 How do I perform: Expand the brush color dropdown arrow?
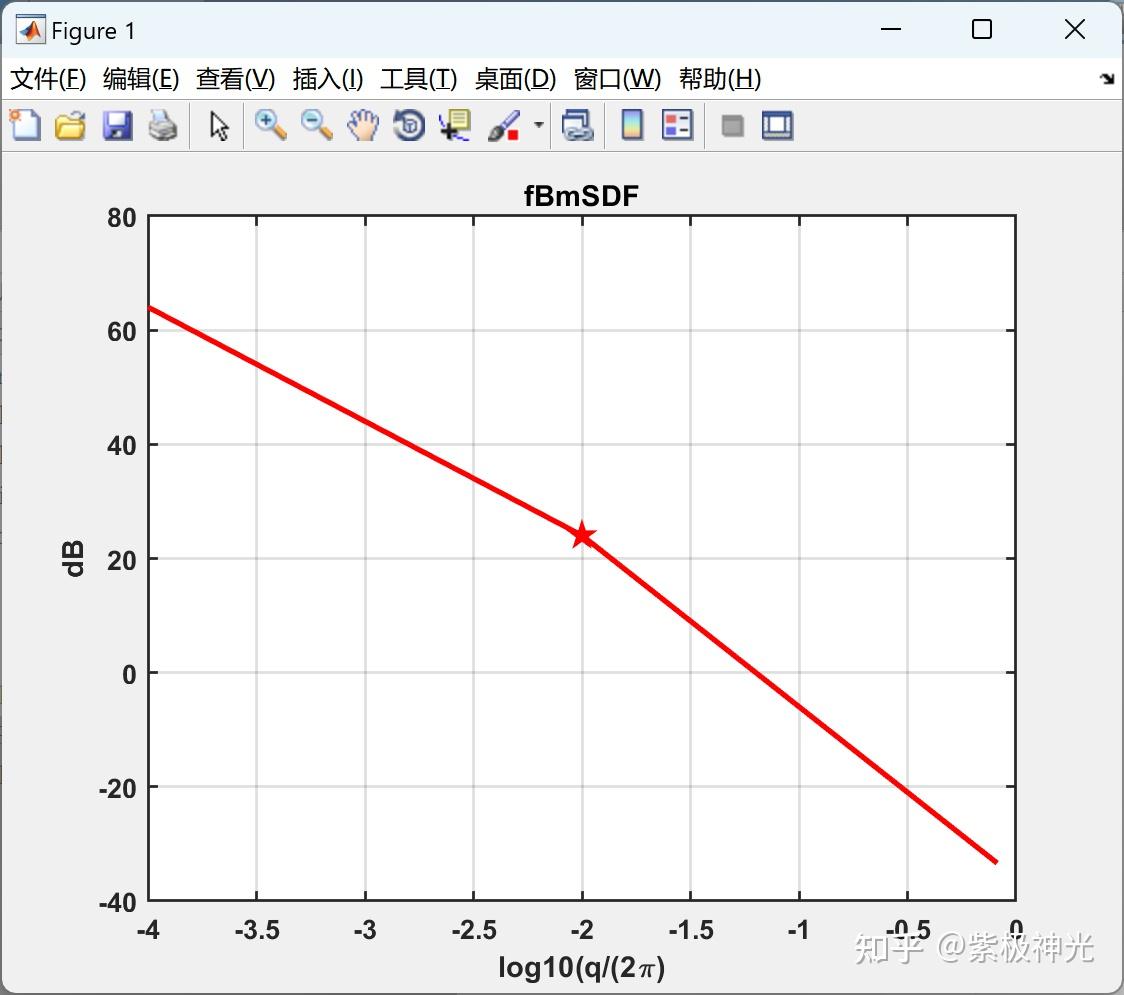539,125
